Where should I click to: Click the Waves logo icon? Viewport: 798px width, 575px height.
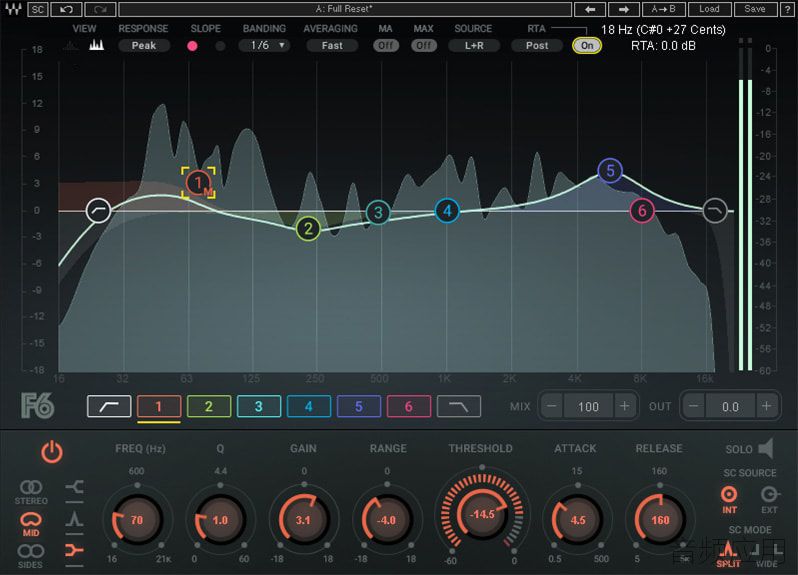(12, 9)
